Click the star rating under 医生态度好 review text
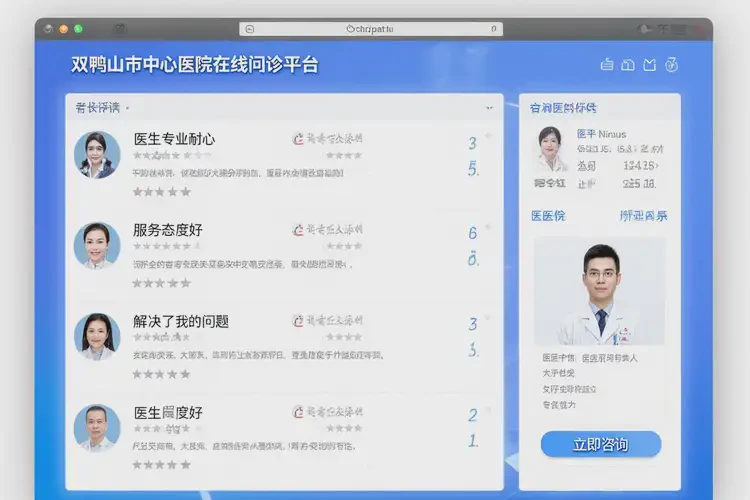This screenshot has width=750, height=500. tap(161, 465)
